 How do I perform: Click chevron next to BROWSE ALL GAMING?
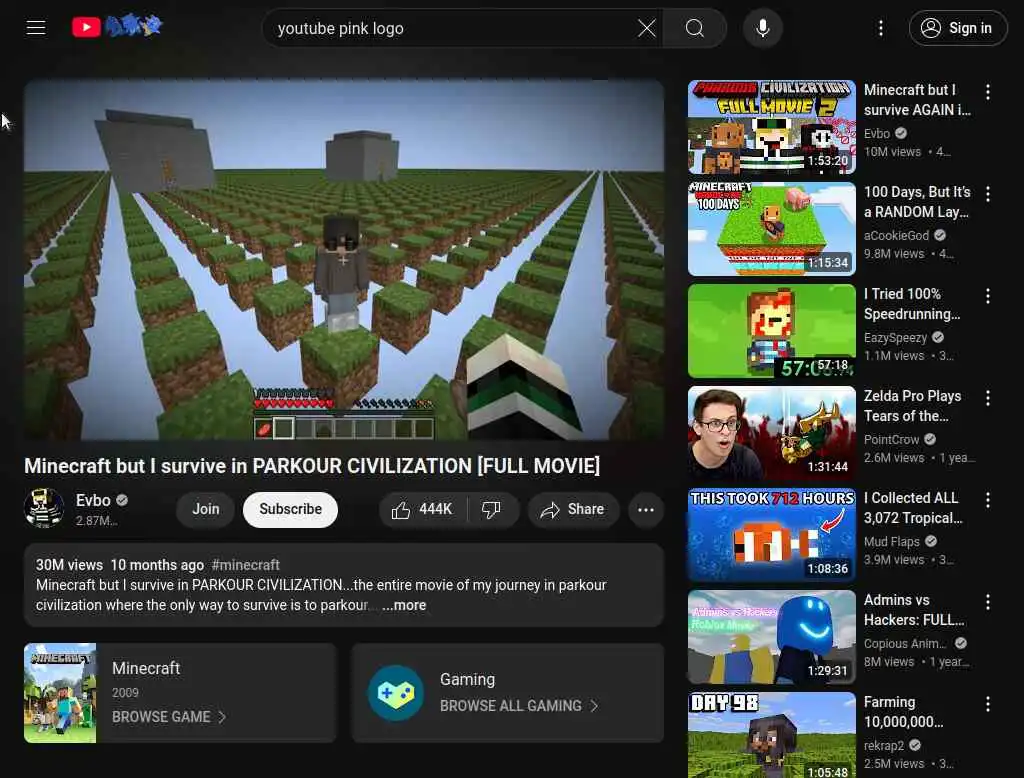(594, 706)
